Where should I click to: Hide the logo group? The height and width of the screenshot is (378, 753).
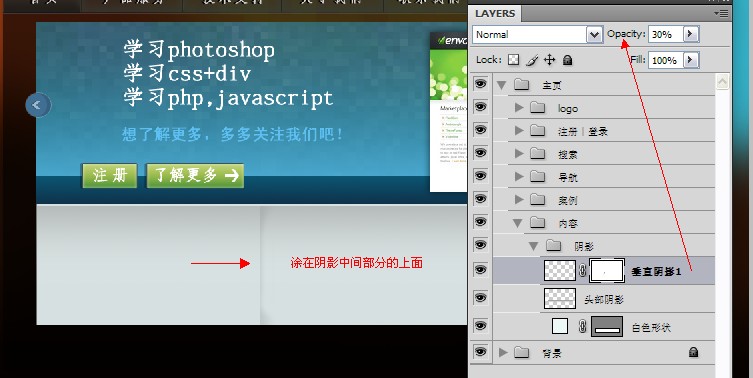480,107
